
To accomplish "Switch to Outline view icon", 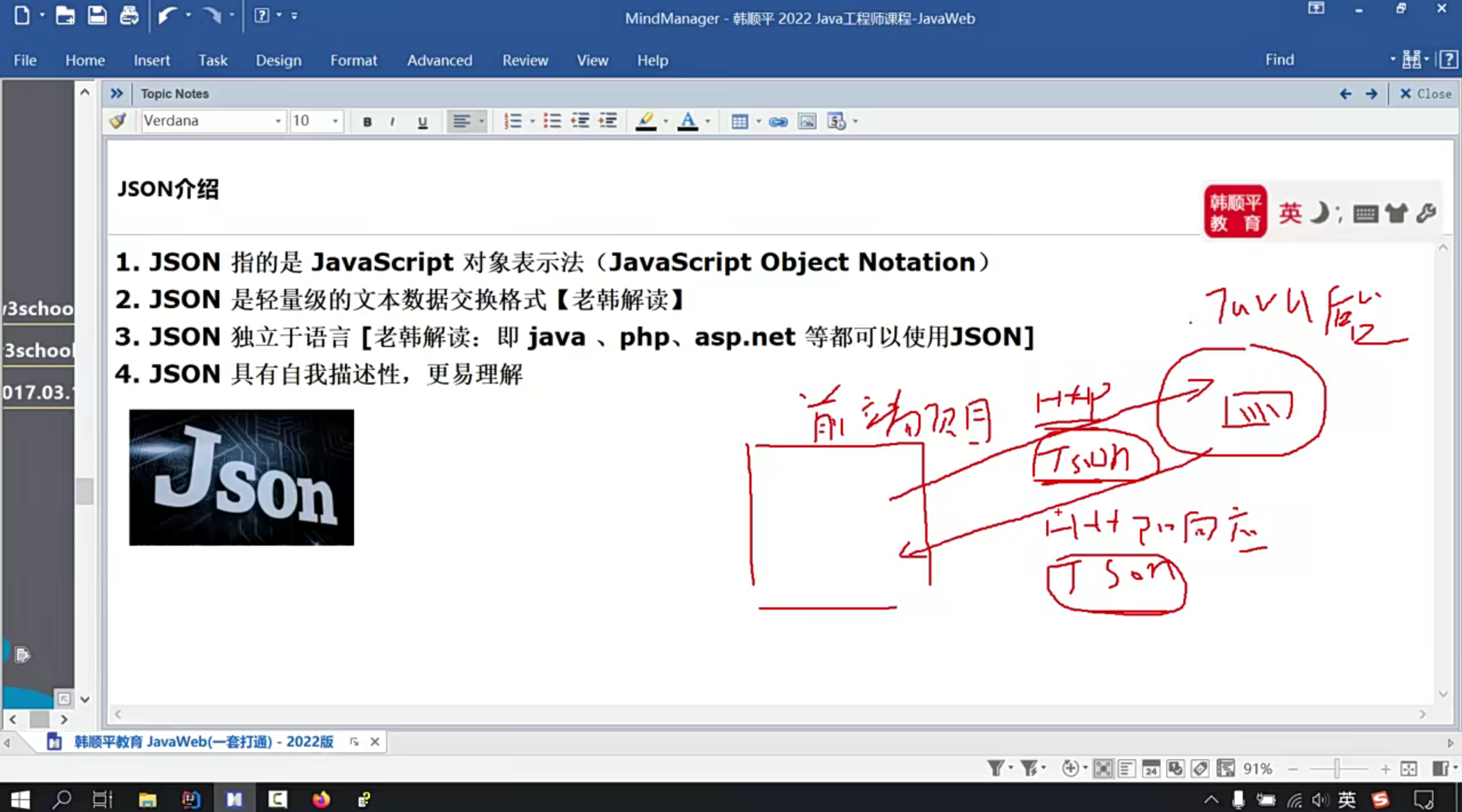I will pyautogui.click(x=1127, y=769).
